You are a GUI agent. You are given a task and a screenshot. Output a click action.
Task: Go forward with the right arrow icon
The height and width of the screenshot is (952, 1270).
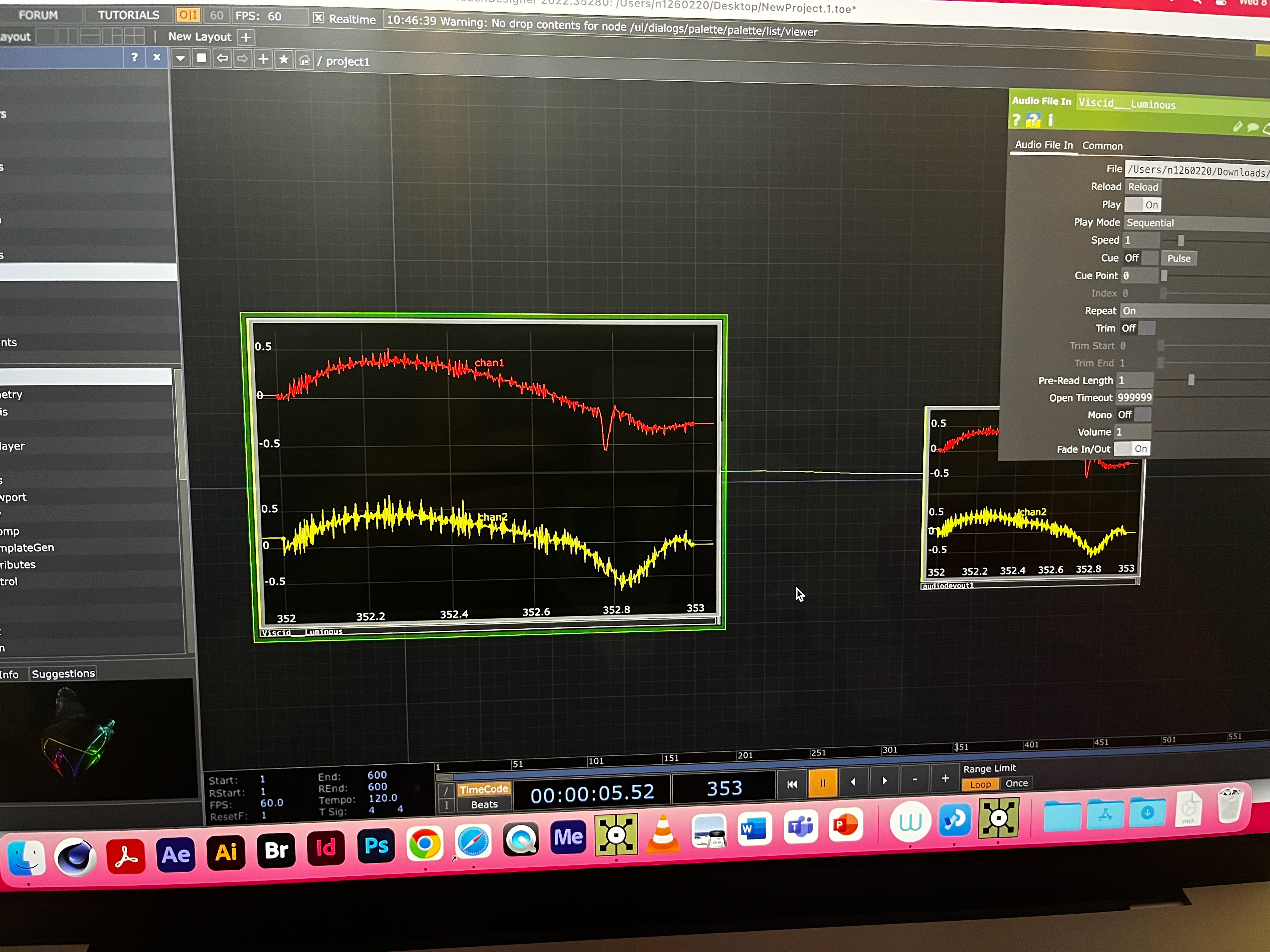pyautogui.click(x=242, y=59)
